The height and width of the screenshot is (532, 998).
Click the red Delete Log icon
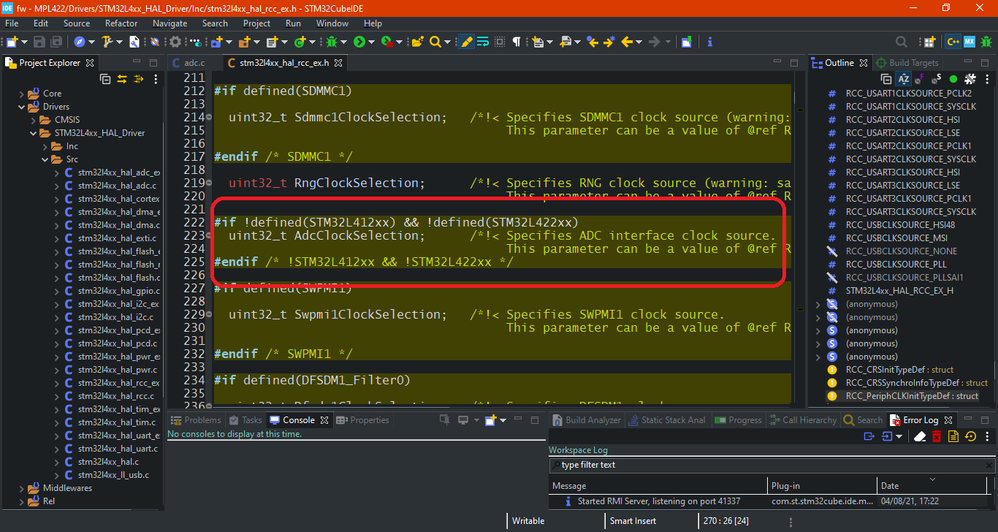point(937,437)
